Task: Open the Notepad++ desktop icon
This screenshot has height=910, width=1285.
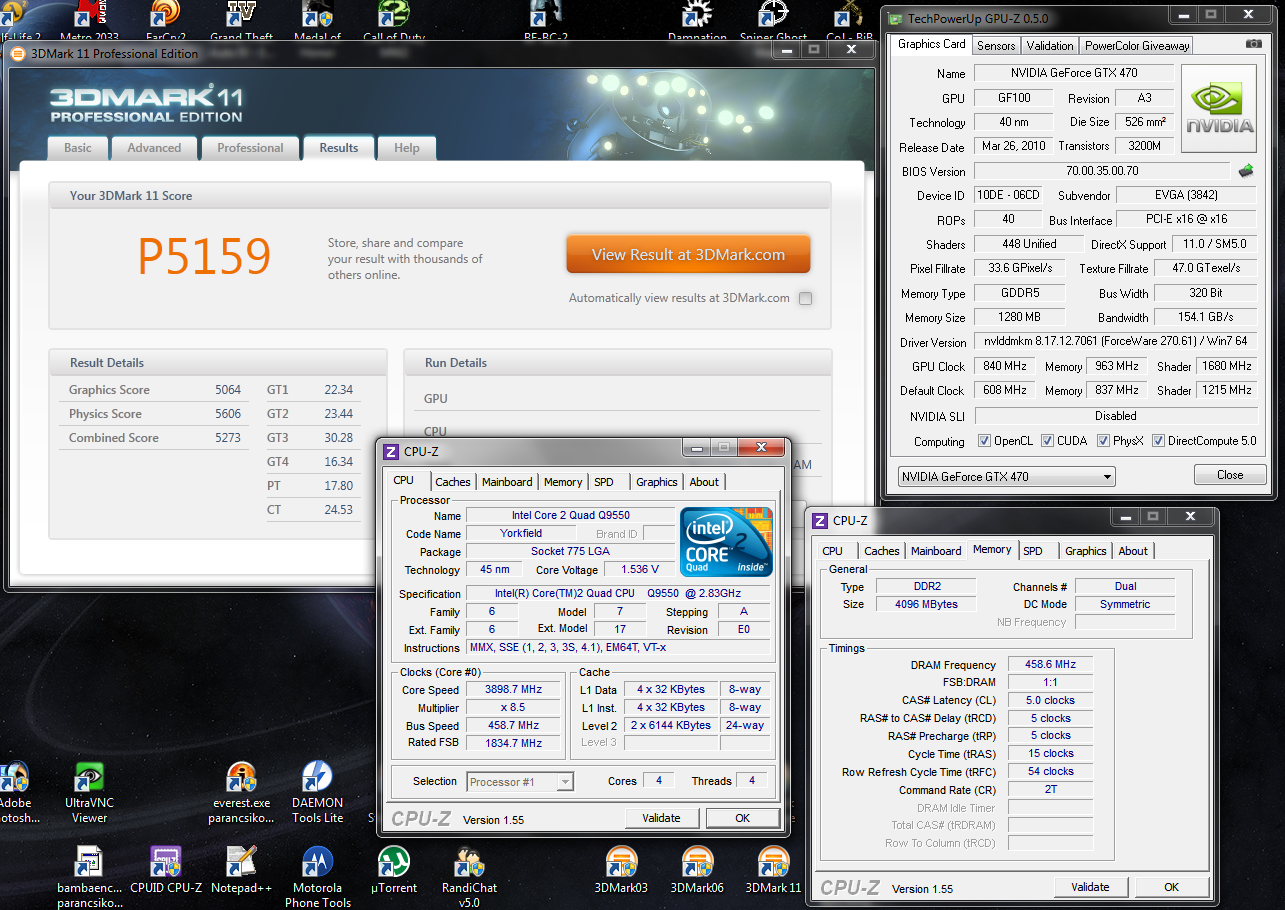Action: (x=241, y=863)
